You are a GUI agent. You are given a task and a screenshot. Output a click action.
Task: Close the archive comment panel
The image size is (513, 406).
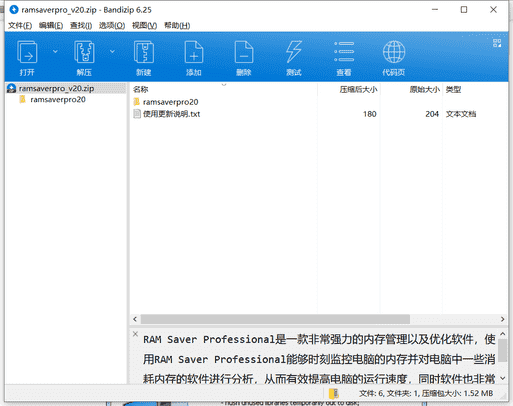[135, 334]
